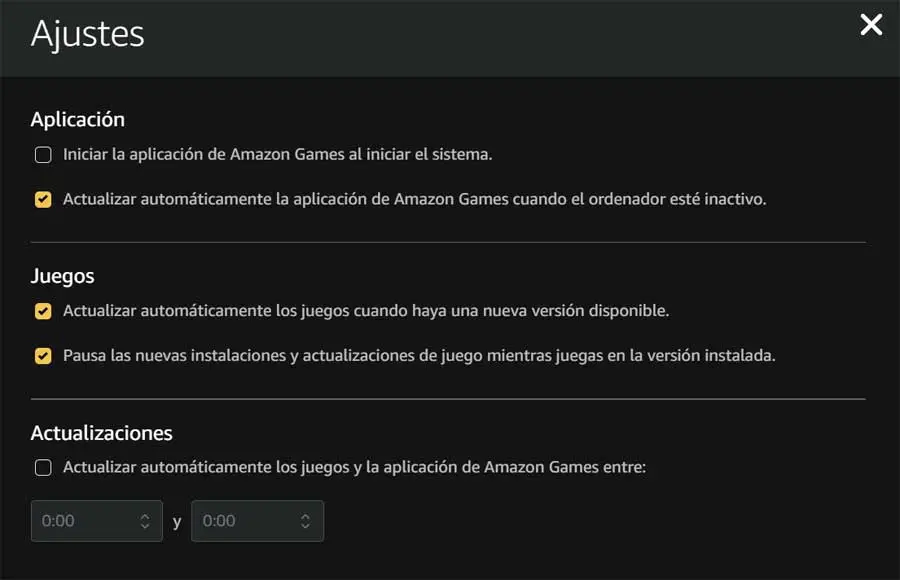Enable launching Amazon Games at system startup
The height and width of the screenshot is (580, 900).
[x=43, y=155]
